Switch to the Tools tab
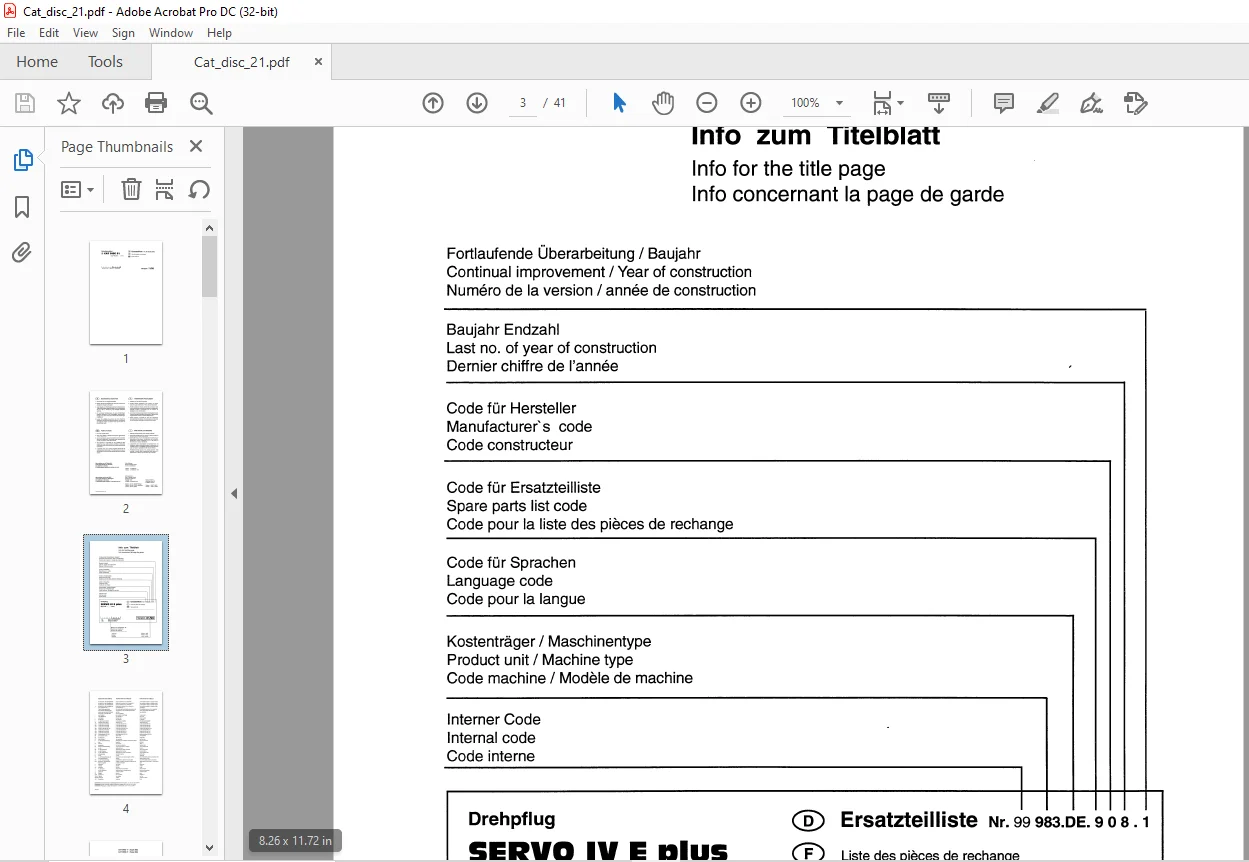This screenshot has height=862, width=1249. click(105, 62)
